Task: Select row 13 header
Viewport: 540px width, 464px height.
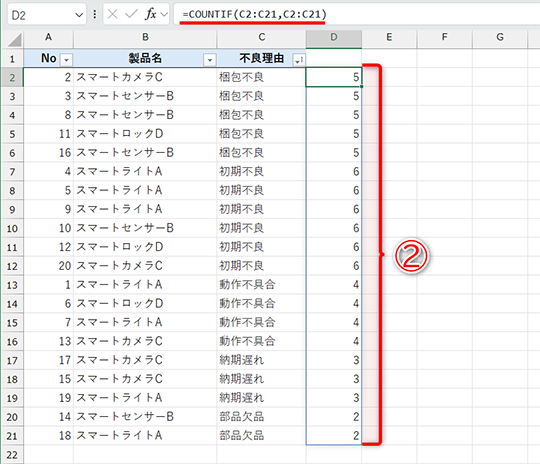Action: (12, 285)
